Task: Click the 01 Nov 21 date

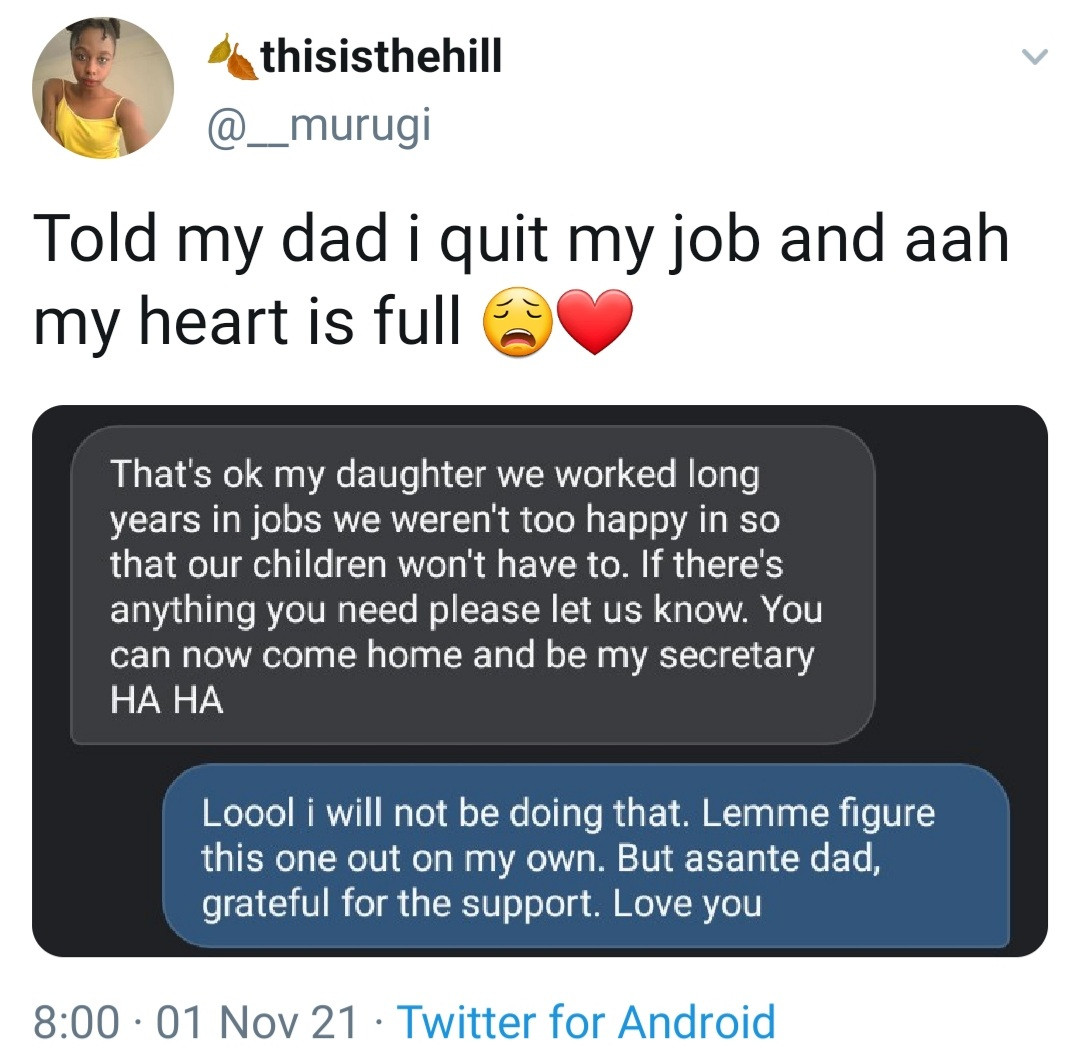Action: [257, 1021]
